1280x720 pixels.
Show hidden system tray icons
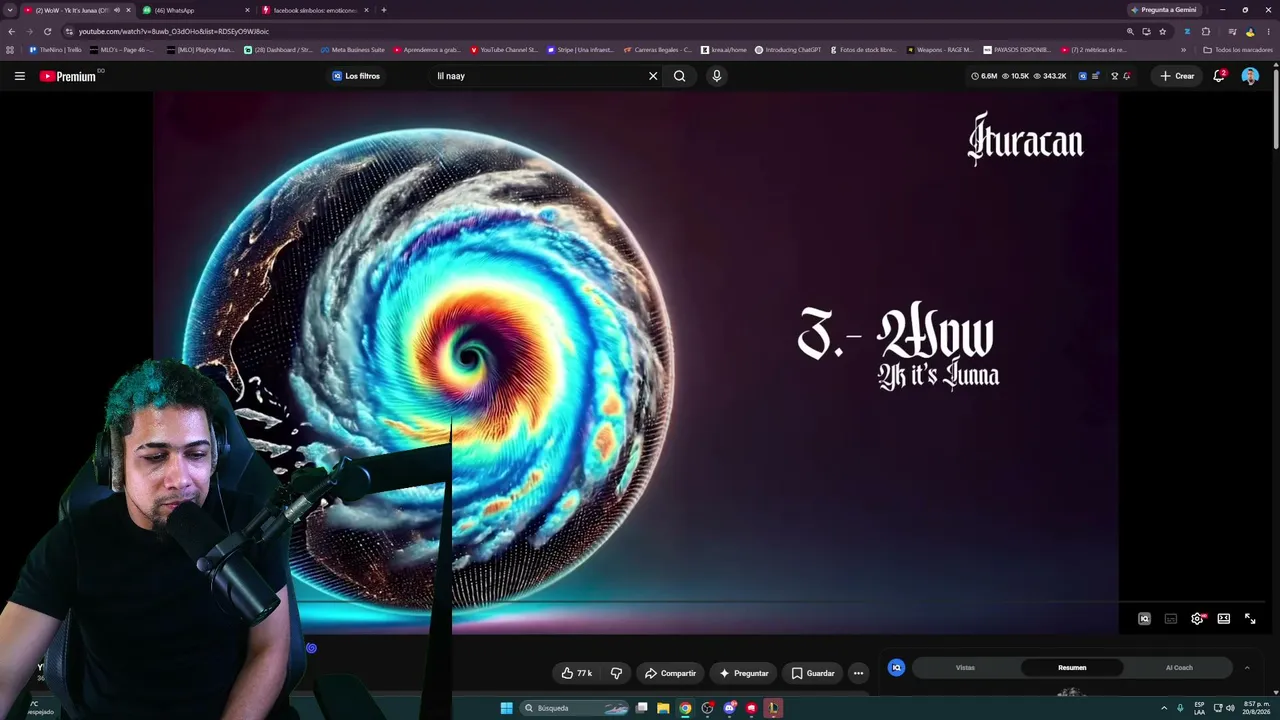click(1164, 708)
